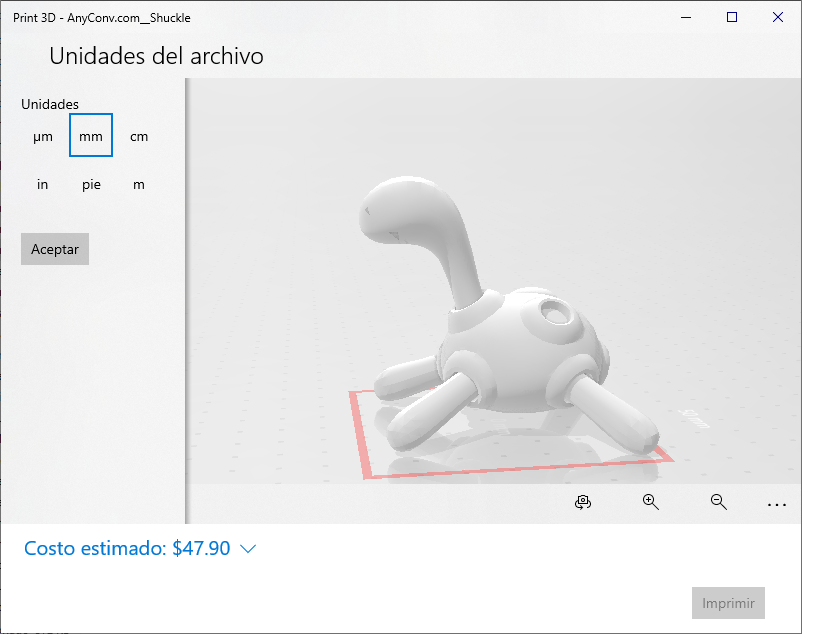This screenshot has width=819, height=634.
Task: Maximize the Print 3D window
Action: [x=731, y=17]
